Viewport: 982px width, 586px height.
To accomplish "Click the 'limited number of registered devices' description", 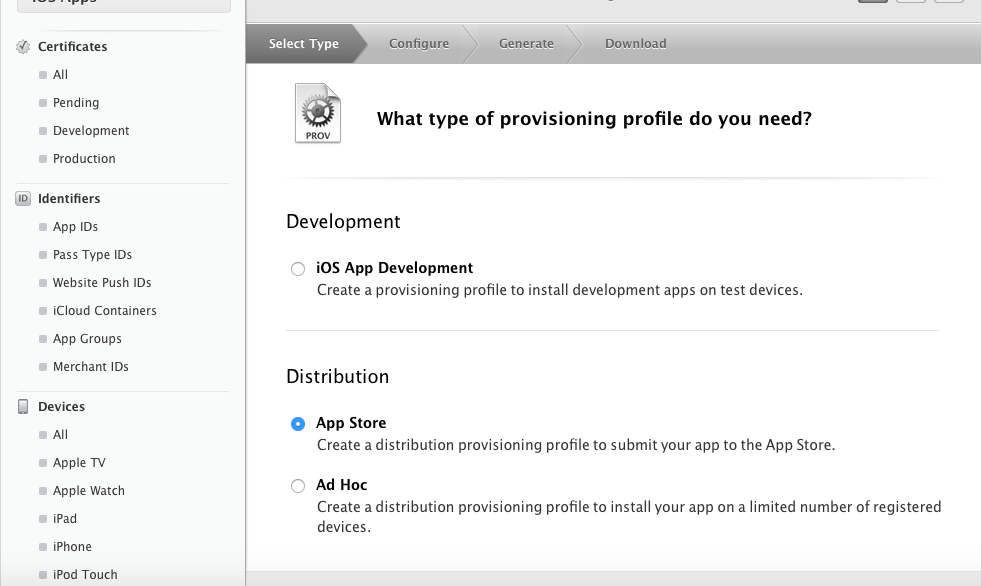I will click(629, 517).
